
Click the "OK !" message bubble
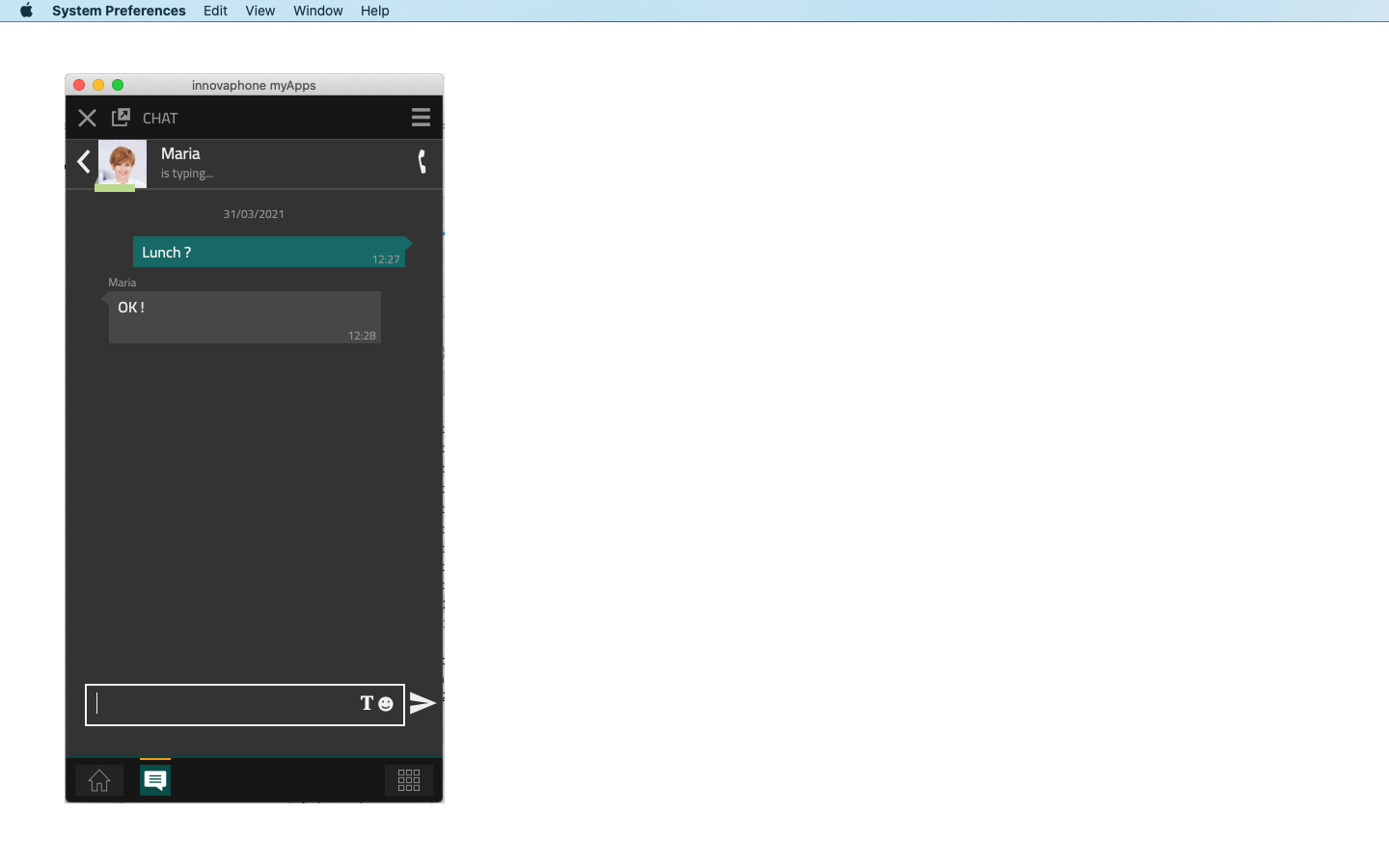coord(245,317)
